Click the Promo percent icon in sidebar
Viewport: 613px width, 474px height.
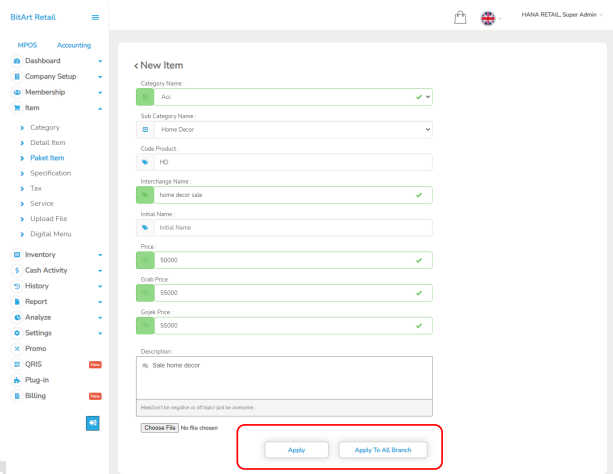point(17,348)
